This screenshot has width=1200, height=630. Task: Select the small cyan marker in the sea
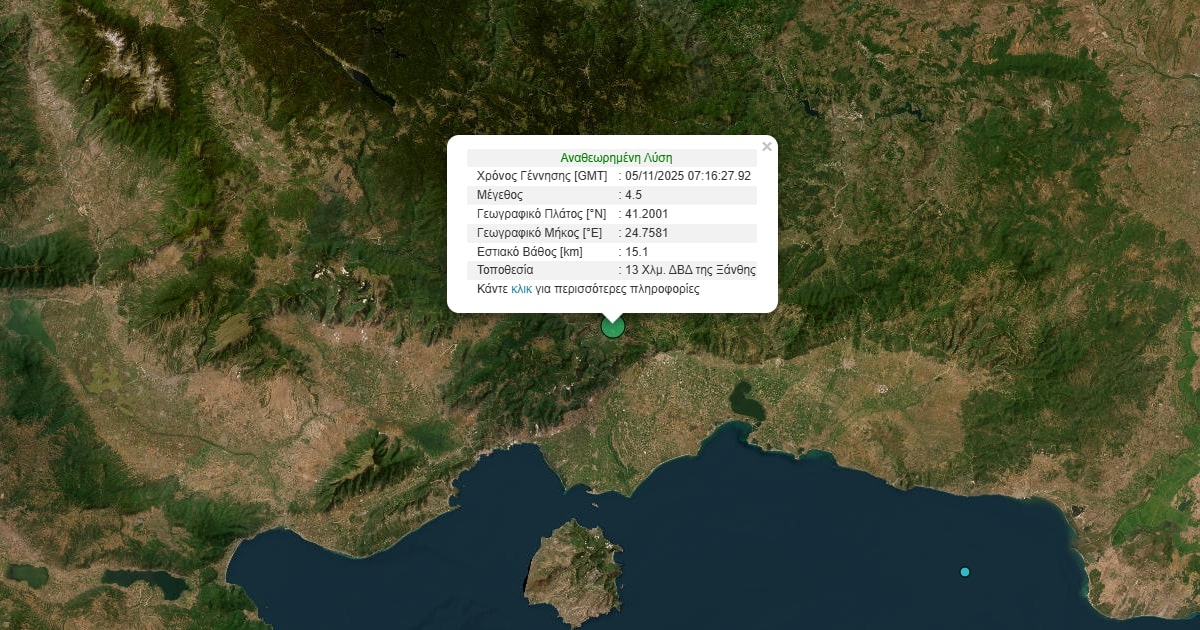pos(964,572)
